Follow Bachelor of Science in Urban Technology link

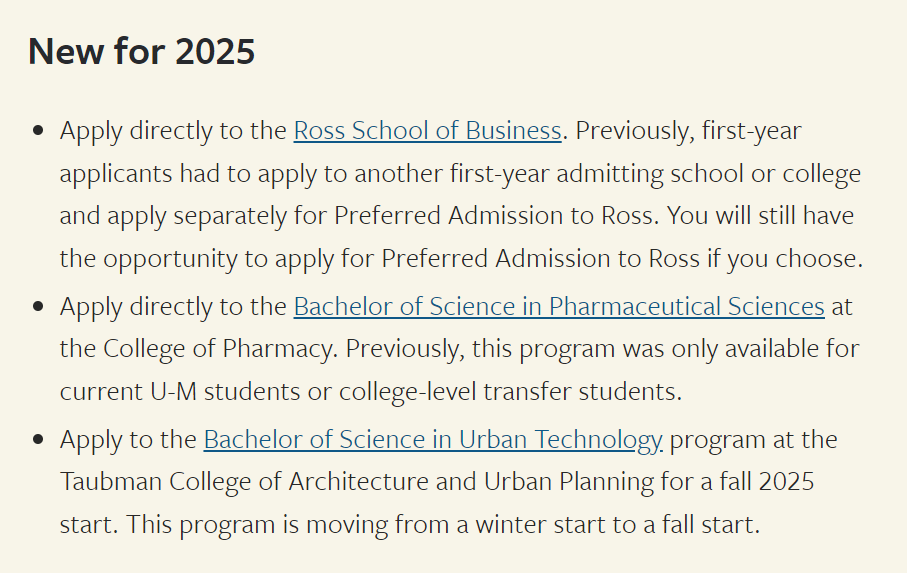coord(433,439)
